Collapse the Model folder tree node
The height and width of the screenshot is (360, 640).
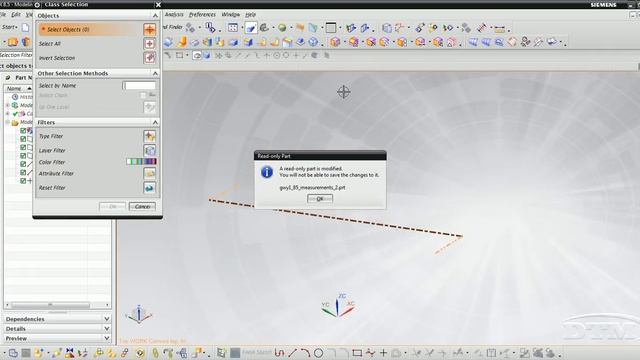tap(7, 122)
